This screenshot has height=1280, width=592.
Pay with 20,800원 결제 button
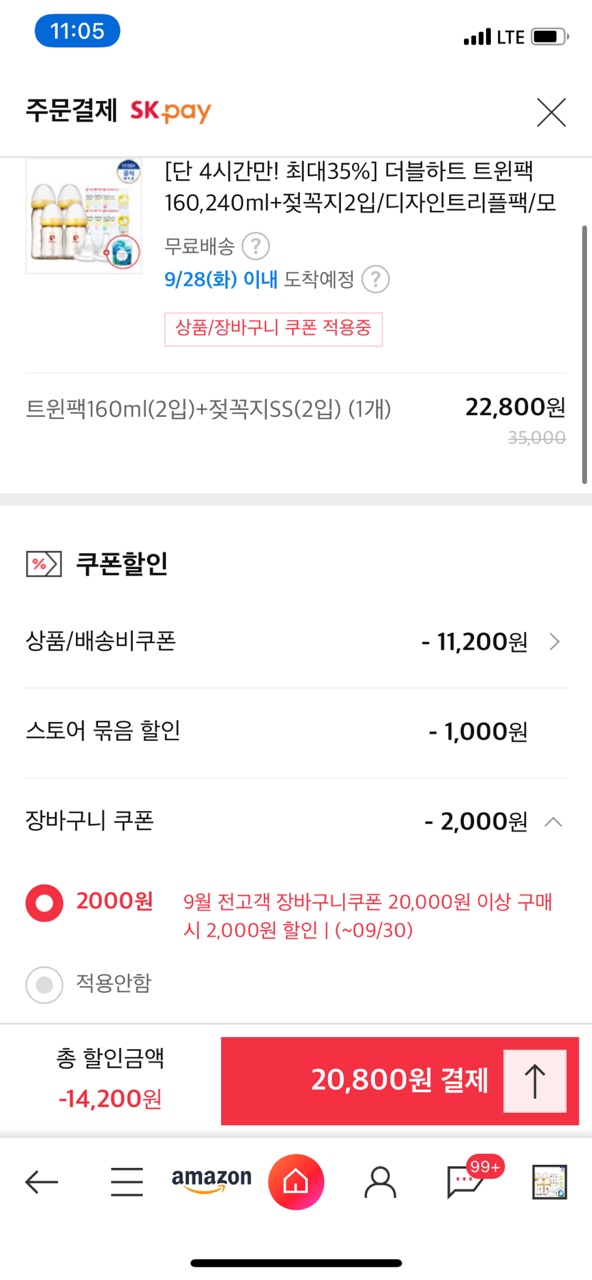click(400, 1081)
